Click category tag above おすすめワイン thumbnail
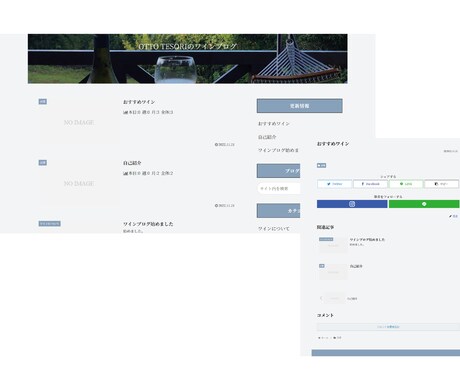 pyautogui.click(x=43, y=101)
